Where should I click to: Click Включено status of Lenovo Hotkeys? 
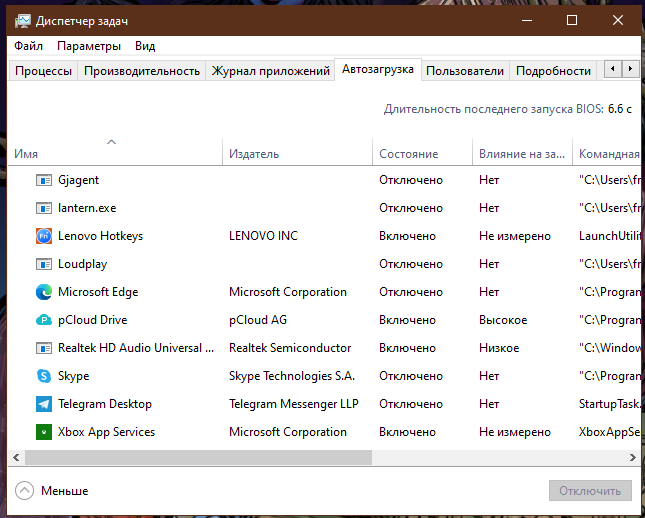pyautogui.click(x=407, y=236)
